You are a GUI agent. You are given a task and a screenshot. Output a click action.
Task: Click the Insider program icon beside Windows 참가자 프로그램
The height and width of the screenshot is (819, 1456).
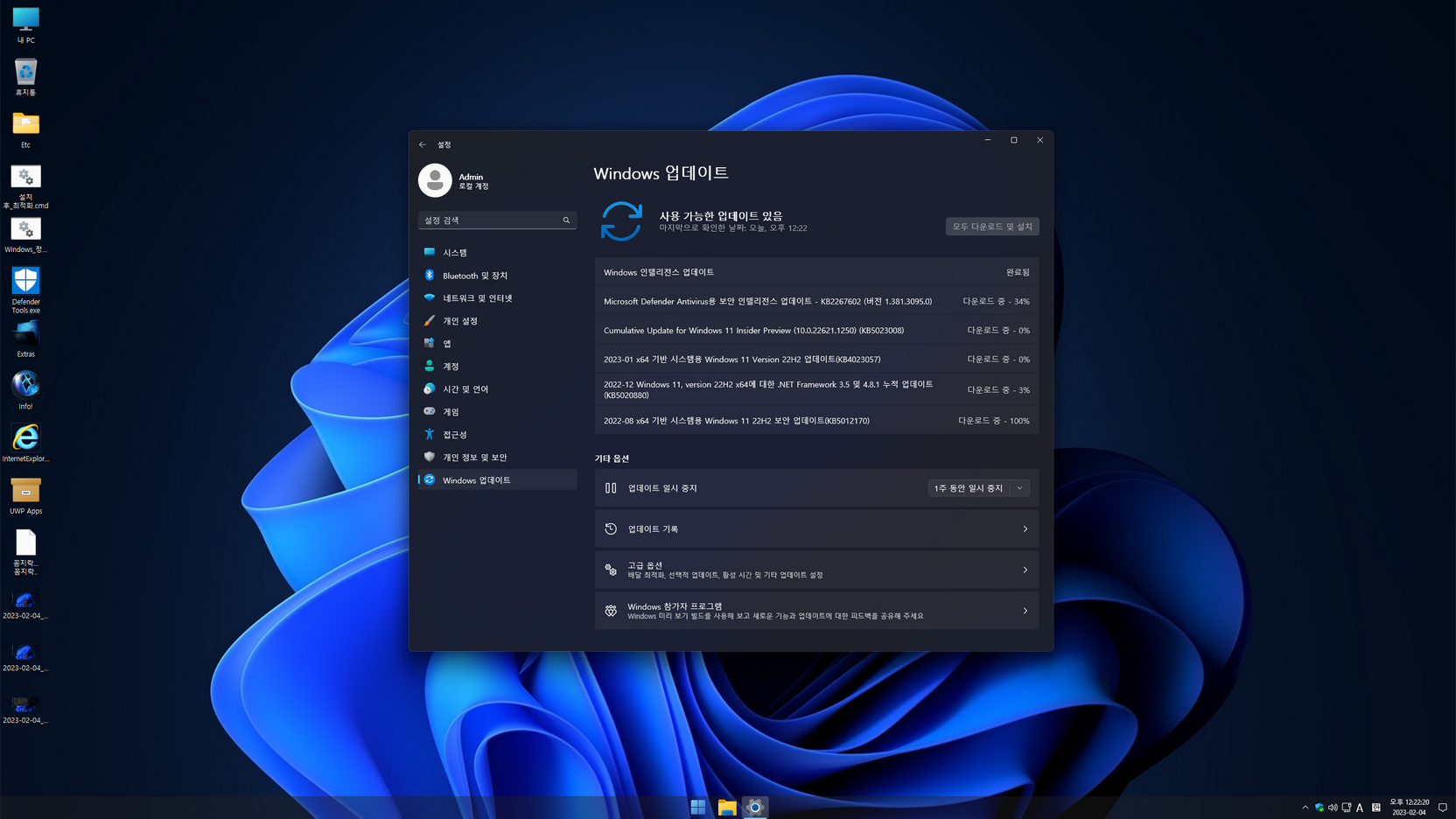(x=611, y=611)
